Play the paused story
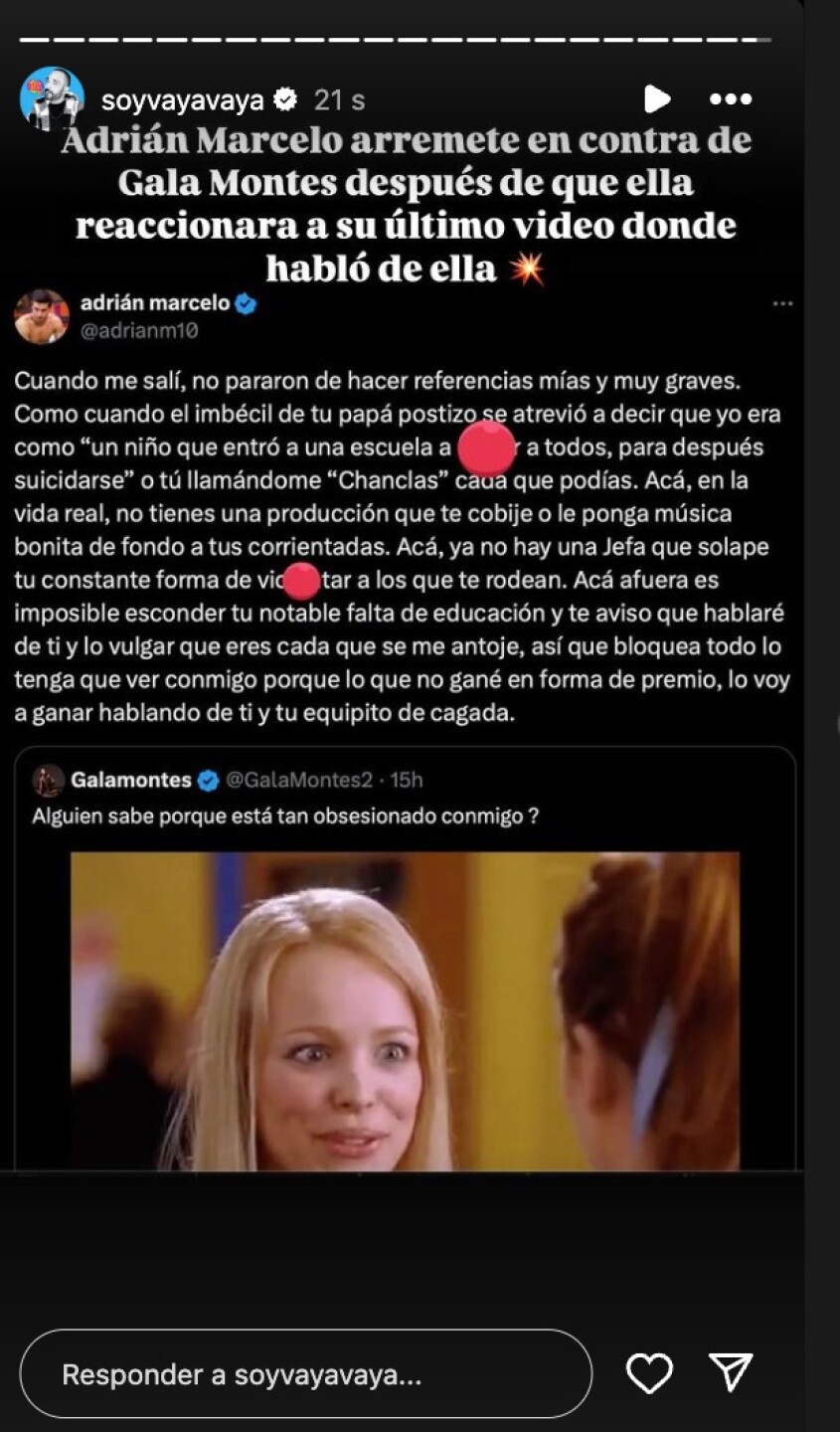 [656, 98]
